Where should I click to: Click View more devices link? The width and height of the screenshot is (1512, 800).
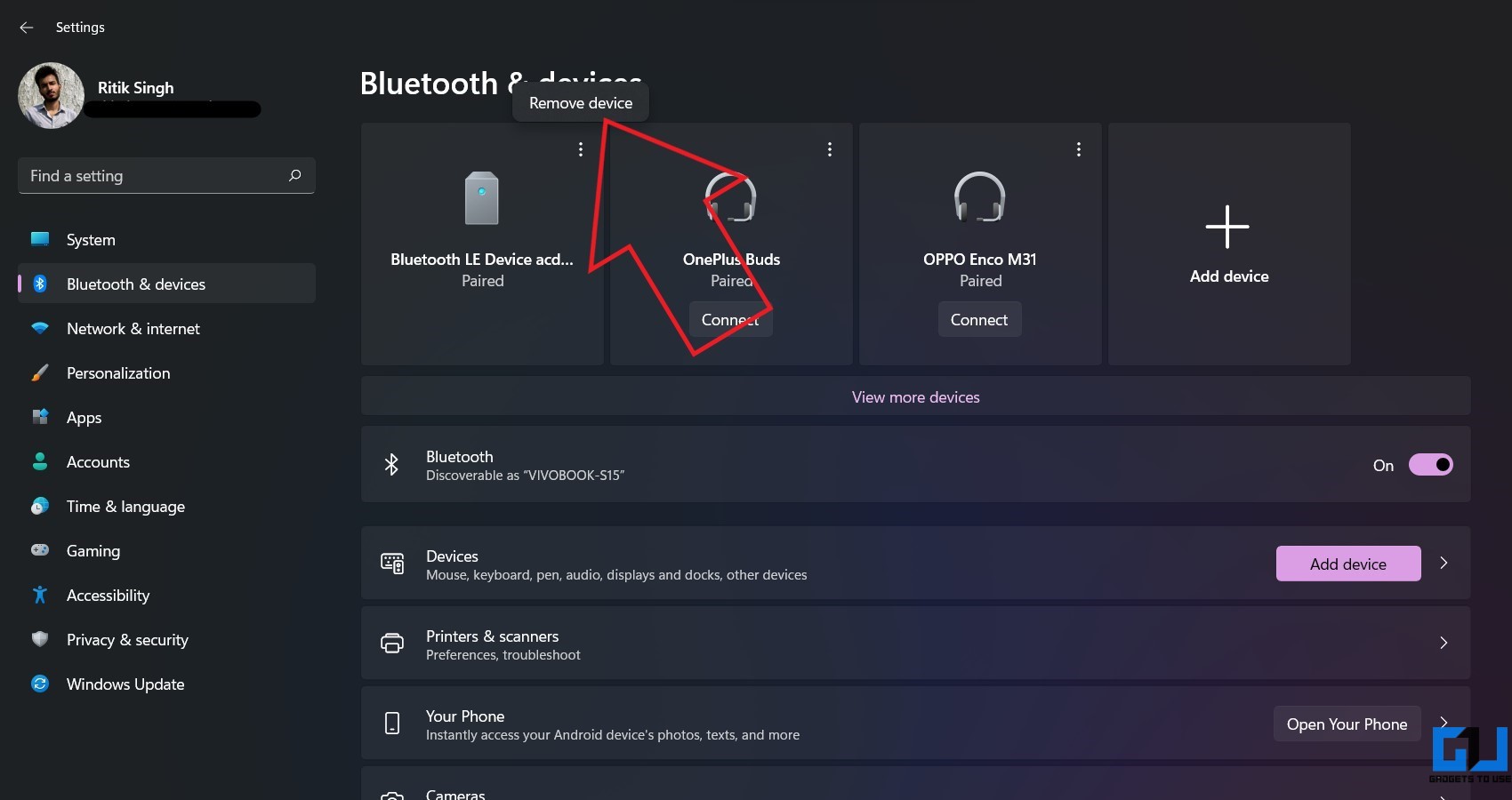pyautogui.click(x=916, y=397)
